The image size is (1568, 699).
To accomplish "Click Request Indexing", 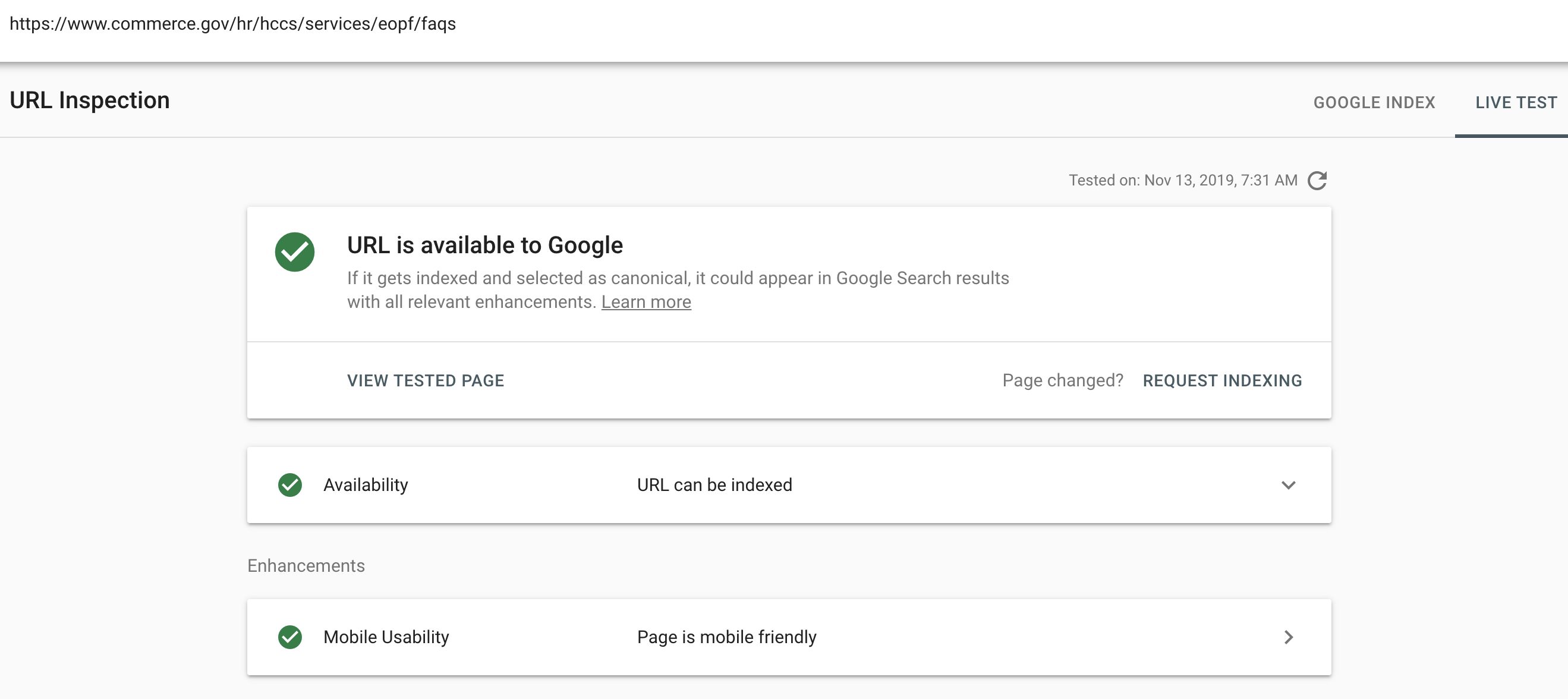I will 1221,380.
